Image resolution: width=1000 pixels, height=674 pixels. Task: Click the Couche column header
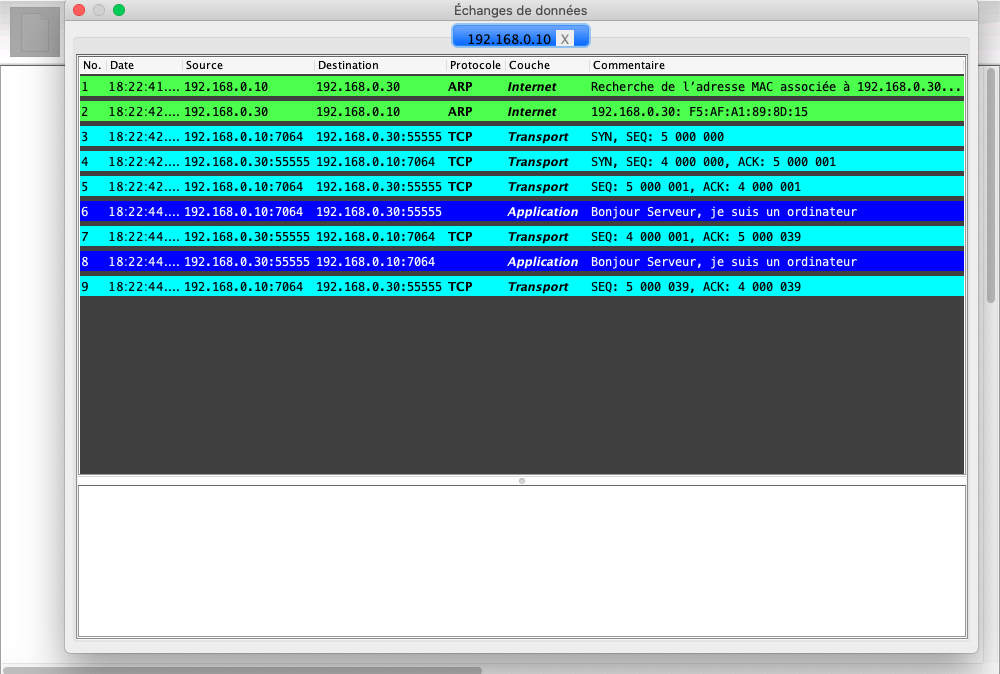coord(547,65)
